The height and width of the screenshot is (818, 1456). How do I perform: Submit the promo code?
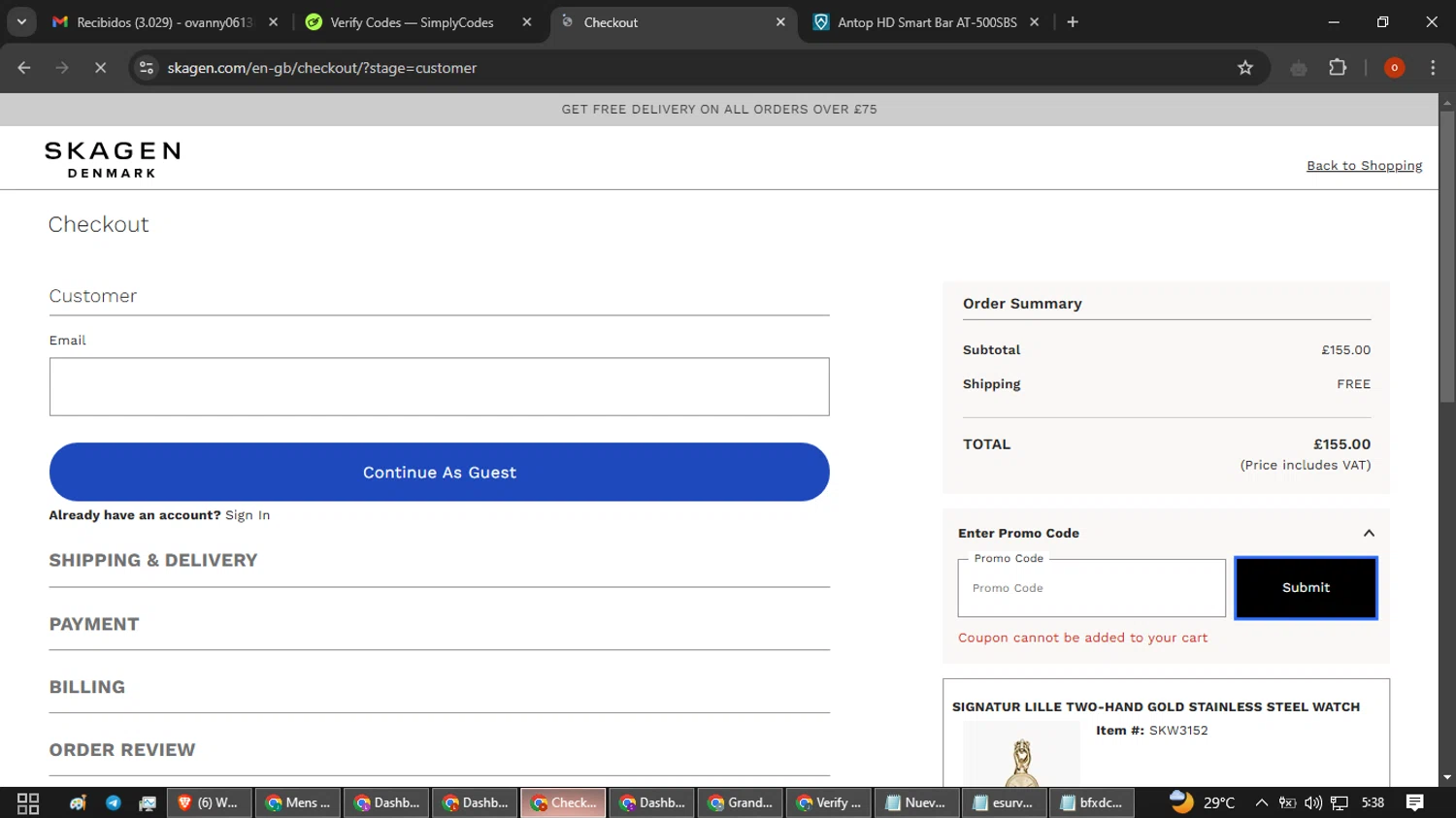(1306, 588)
